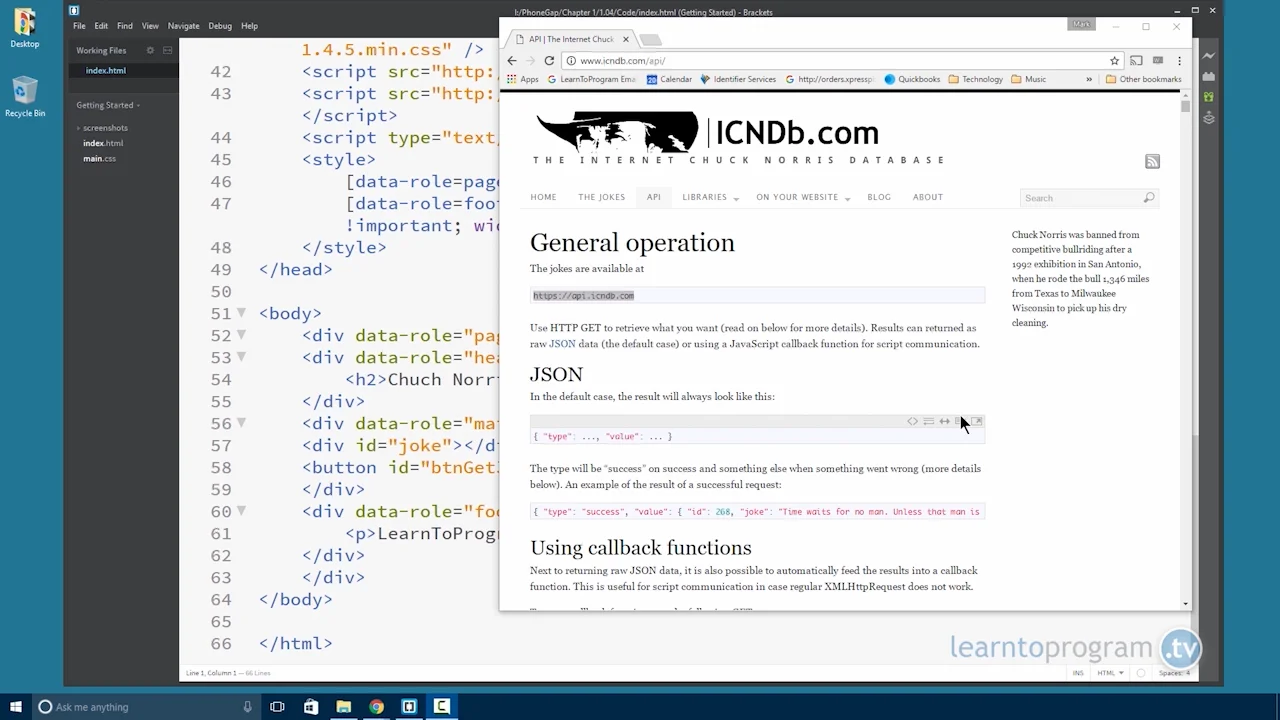Go to The Jokes nav item

(x=601, y=197)
